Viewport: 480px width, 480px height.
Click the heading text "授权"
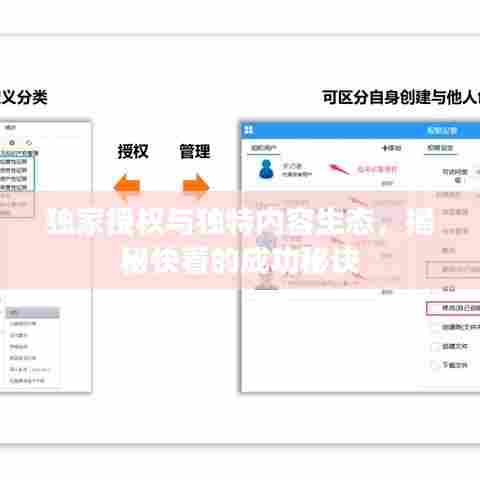(133, 152)
